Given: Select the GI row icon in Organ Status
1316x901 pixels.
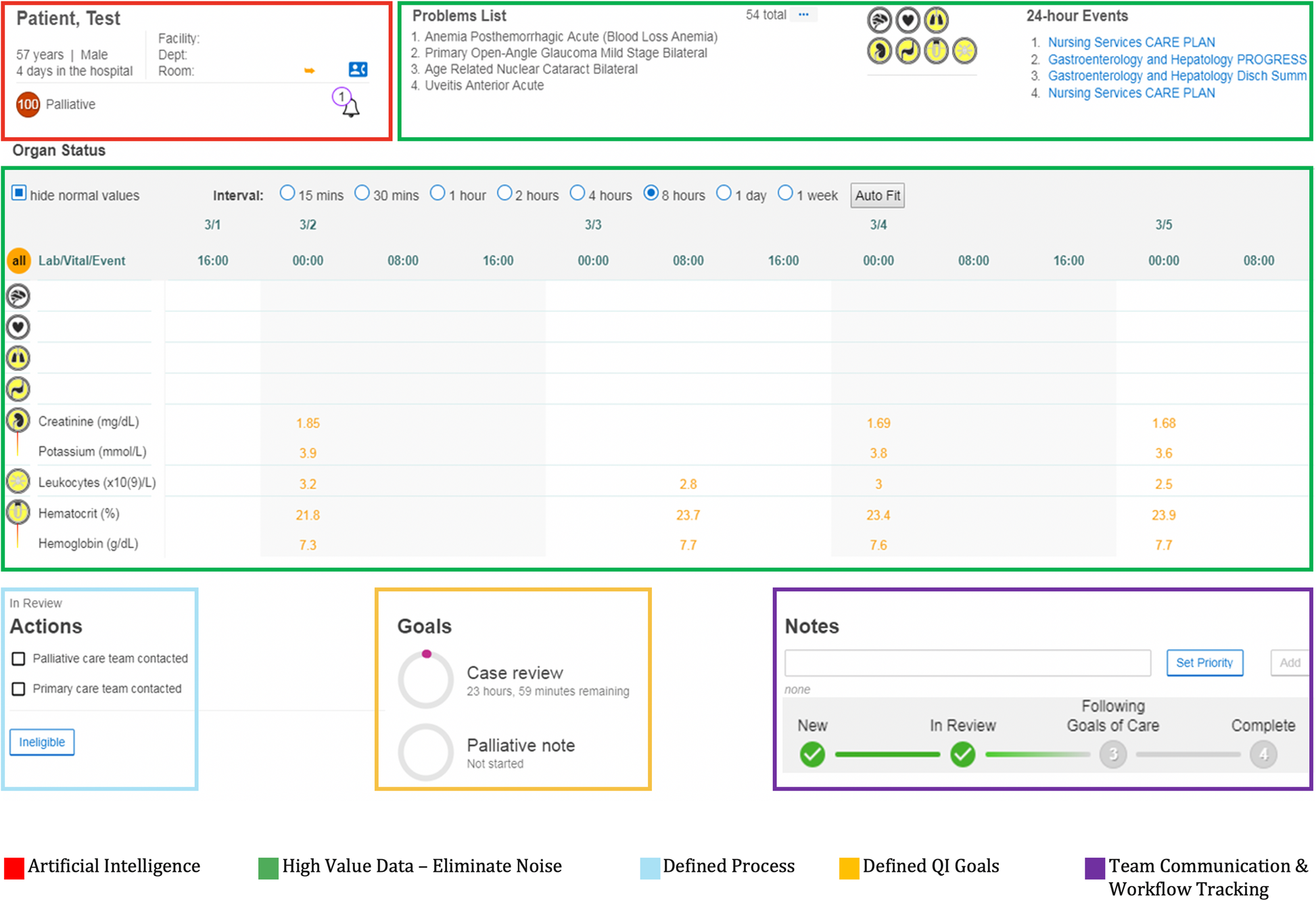Looking at the screenshot, I should tap(18, 389).
